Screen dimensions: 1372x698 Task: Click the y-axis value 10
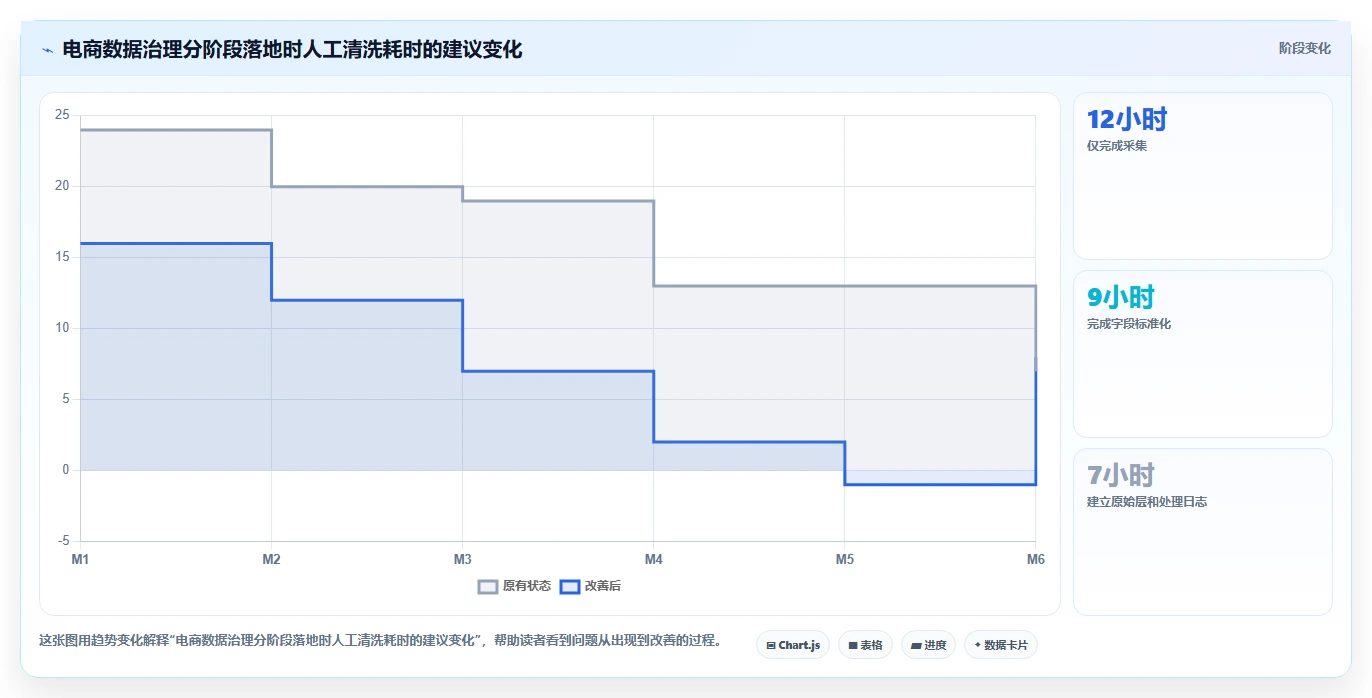[x=62, y=328]
